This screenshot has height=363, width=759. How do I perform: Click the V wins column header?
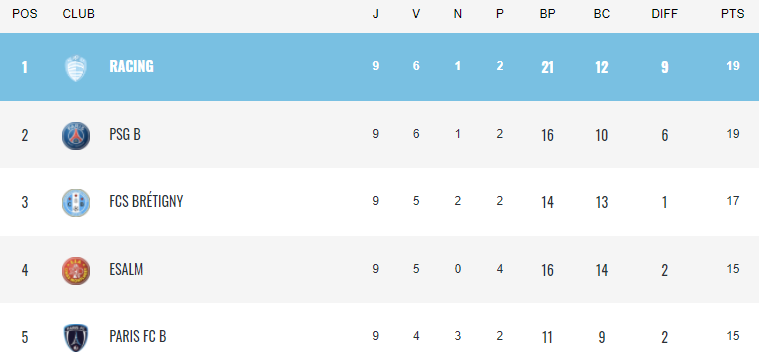pos(416,14)
